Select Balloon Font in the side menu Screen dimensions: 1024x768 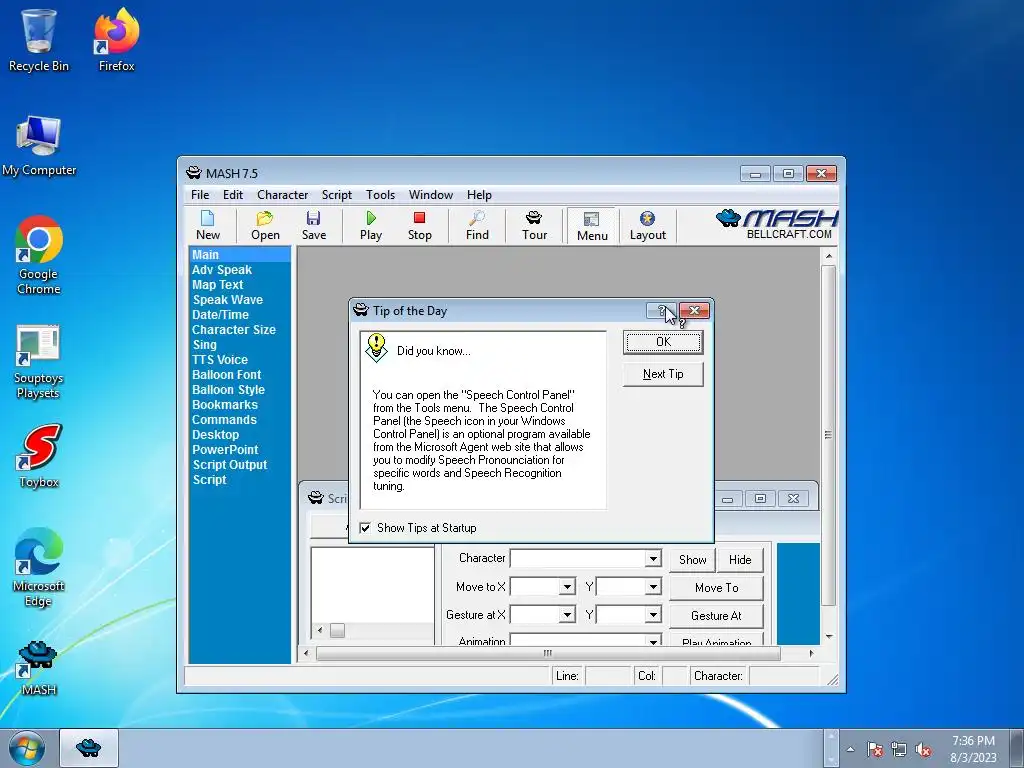coord(226,375)
